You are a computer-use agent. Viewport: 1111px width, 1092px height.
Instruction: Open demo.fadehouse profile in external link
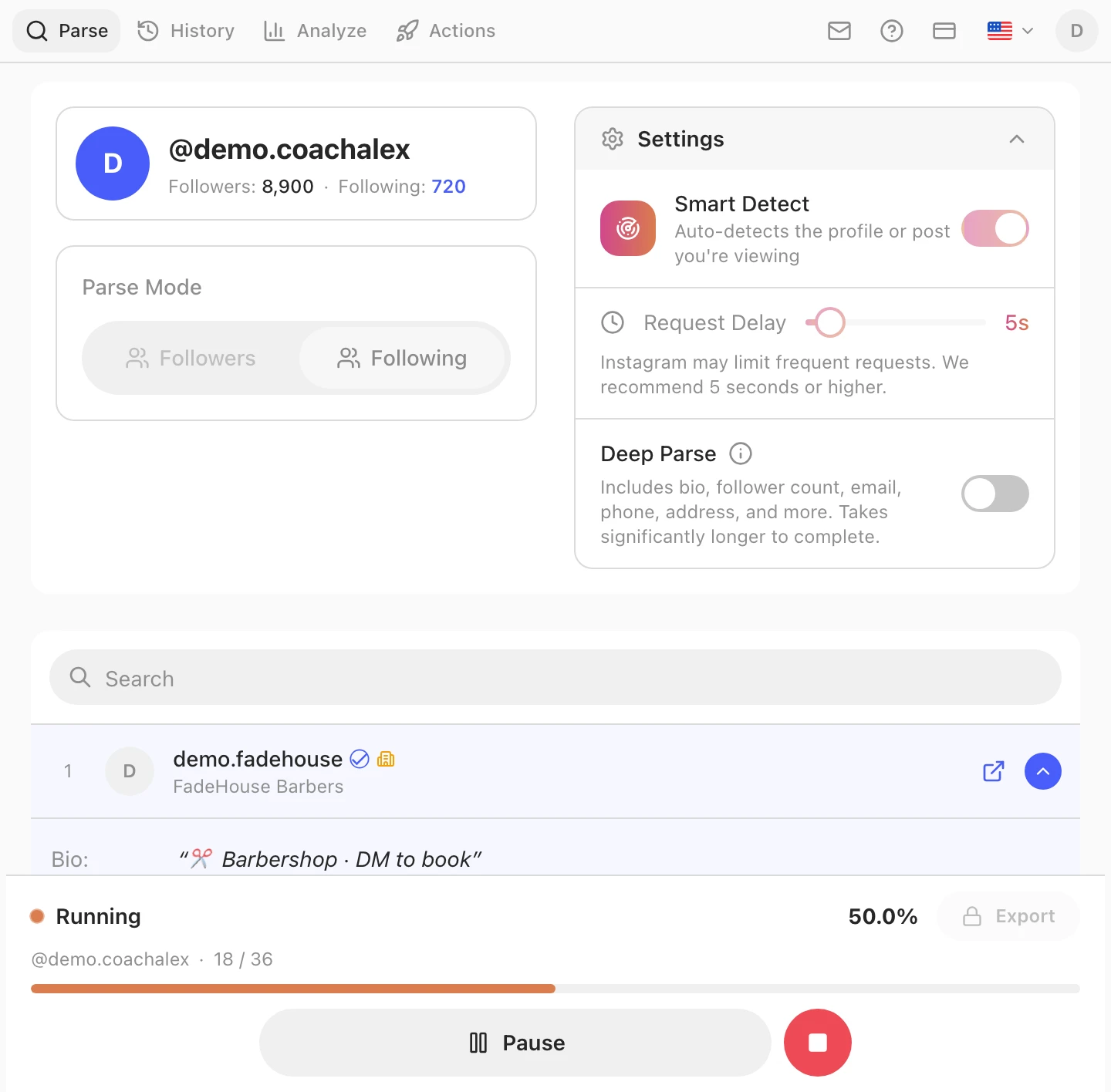pos(994,771)
